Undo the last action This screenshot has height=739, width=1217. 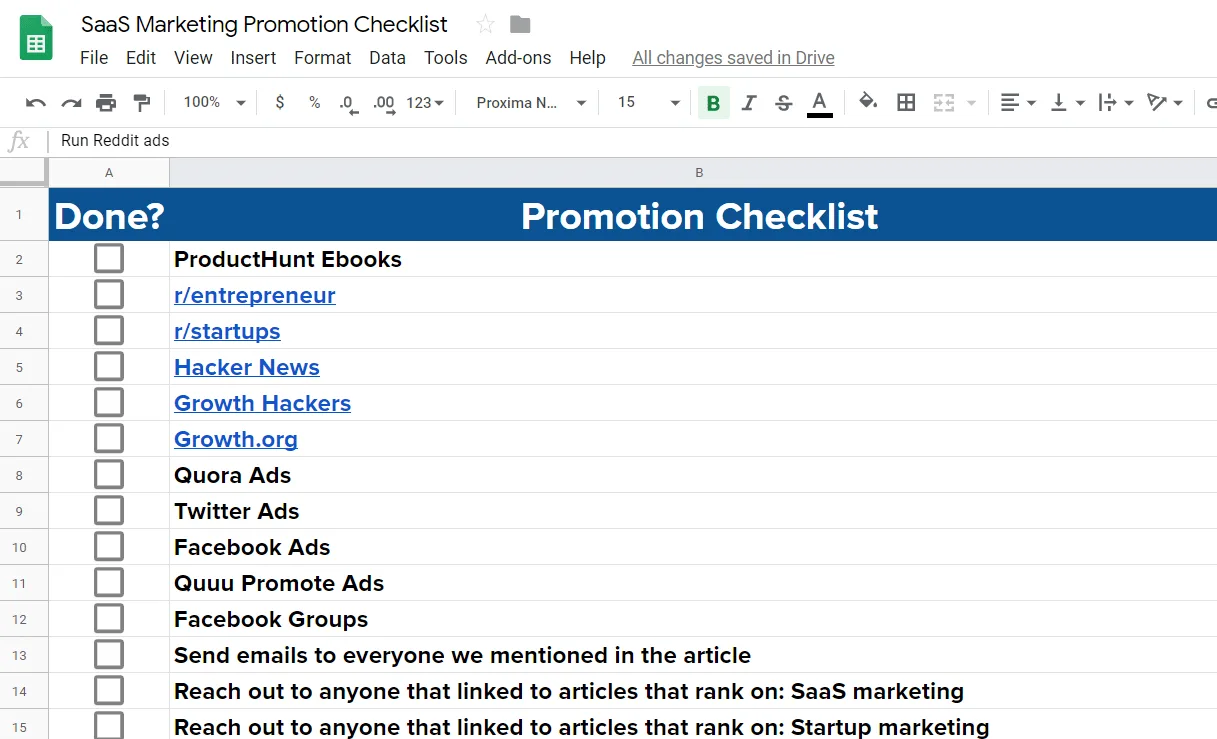coord(36,102)
